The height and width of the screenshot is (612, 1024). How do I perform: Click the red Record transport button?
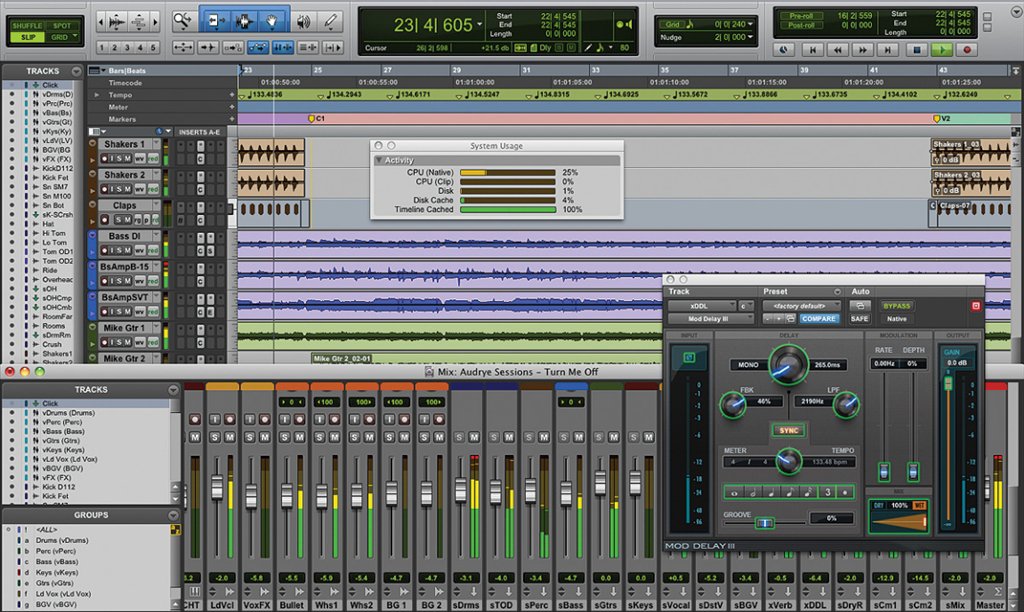click(966, 49)
